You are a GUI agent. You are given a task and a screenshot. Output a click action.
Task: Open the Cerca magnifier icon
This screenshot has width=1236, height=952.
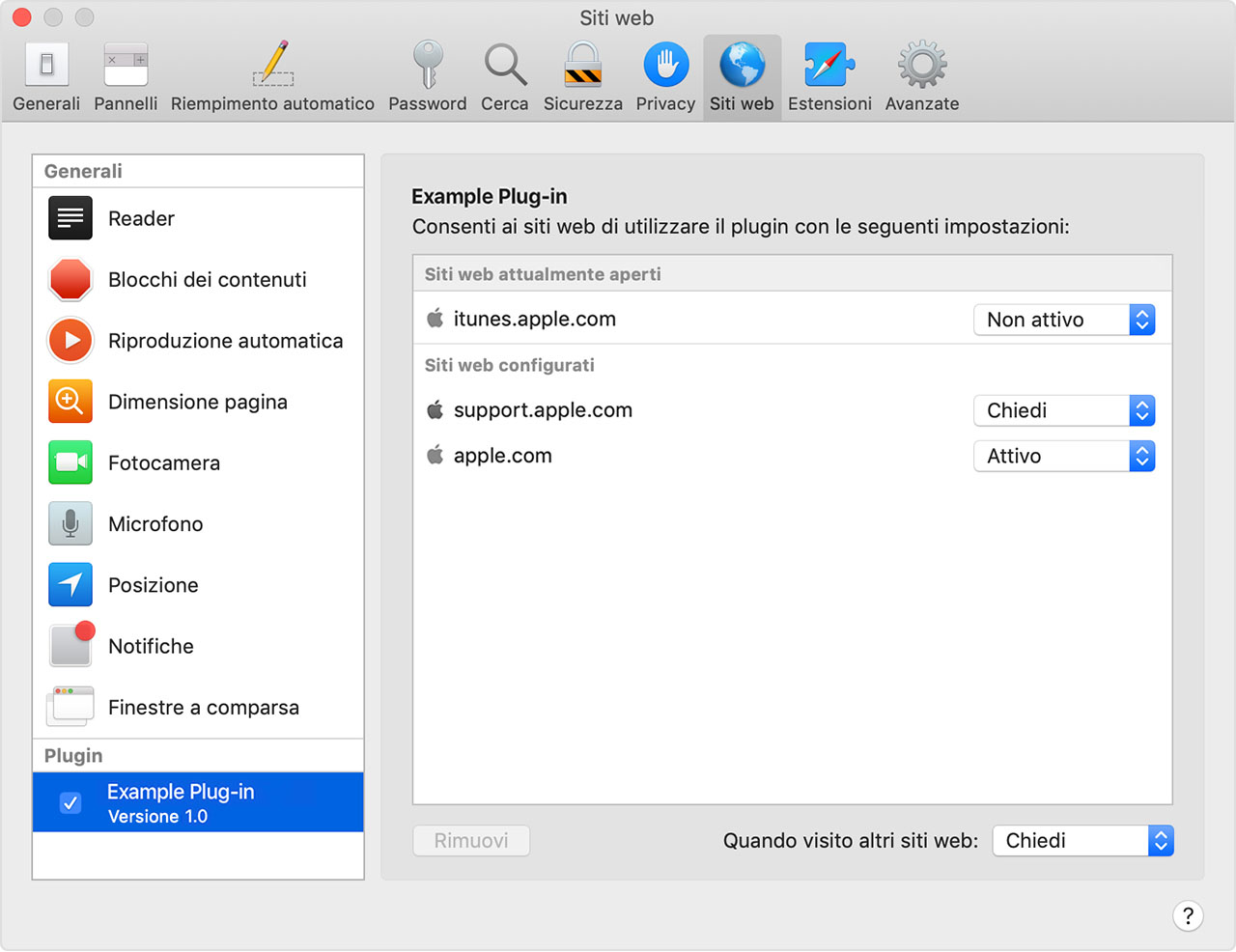click(505, 65)
